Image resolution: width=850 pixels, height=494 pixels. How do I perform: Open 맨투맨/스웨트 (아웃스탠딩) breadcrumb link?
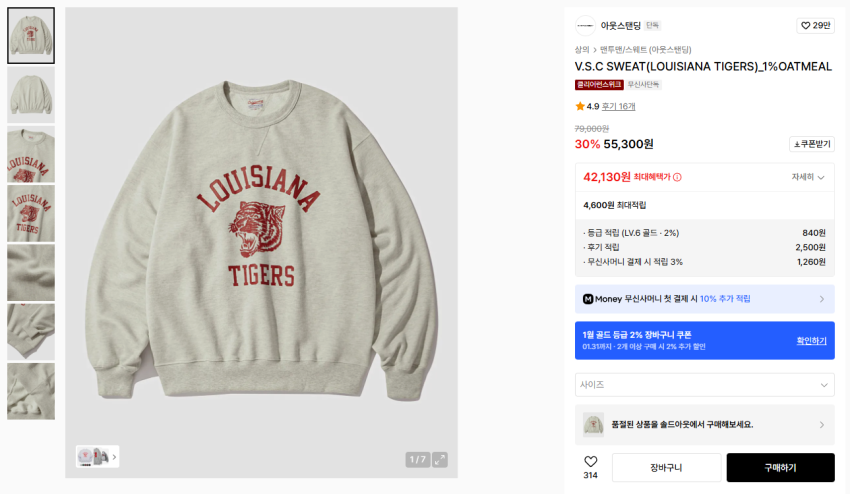pyautogui.click(x=645, y=49)
